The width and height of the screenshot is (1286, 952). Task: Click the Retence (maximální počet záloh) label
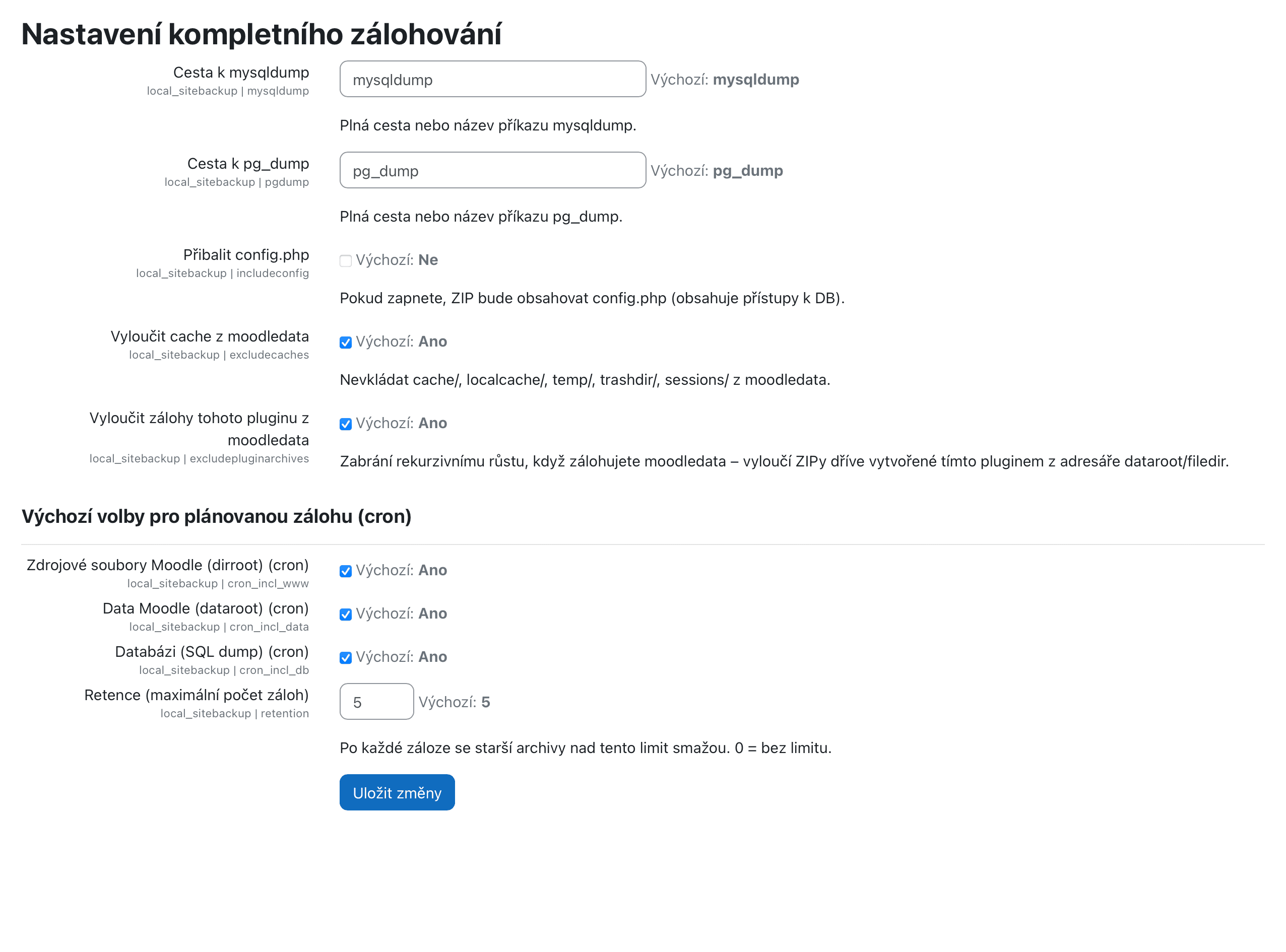pos(196,695)
